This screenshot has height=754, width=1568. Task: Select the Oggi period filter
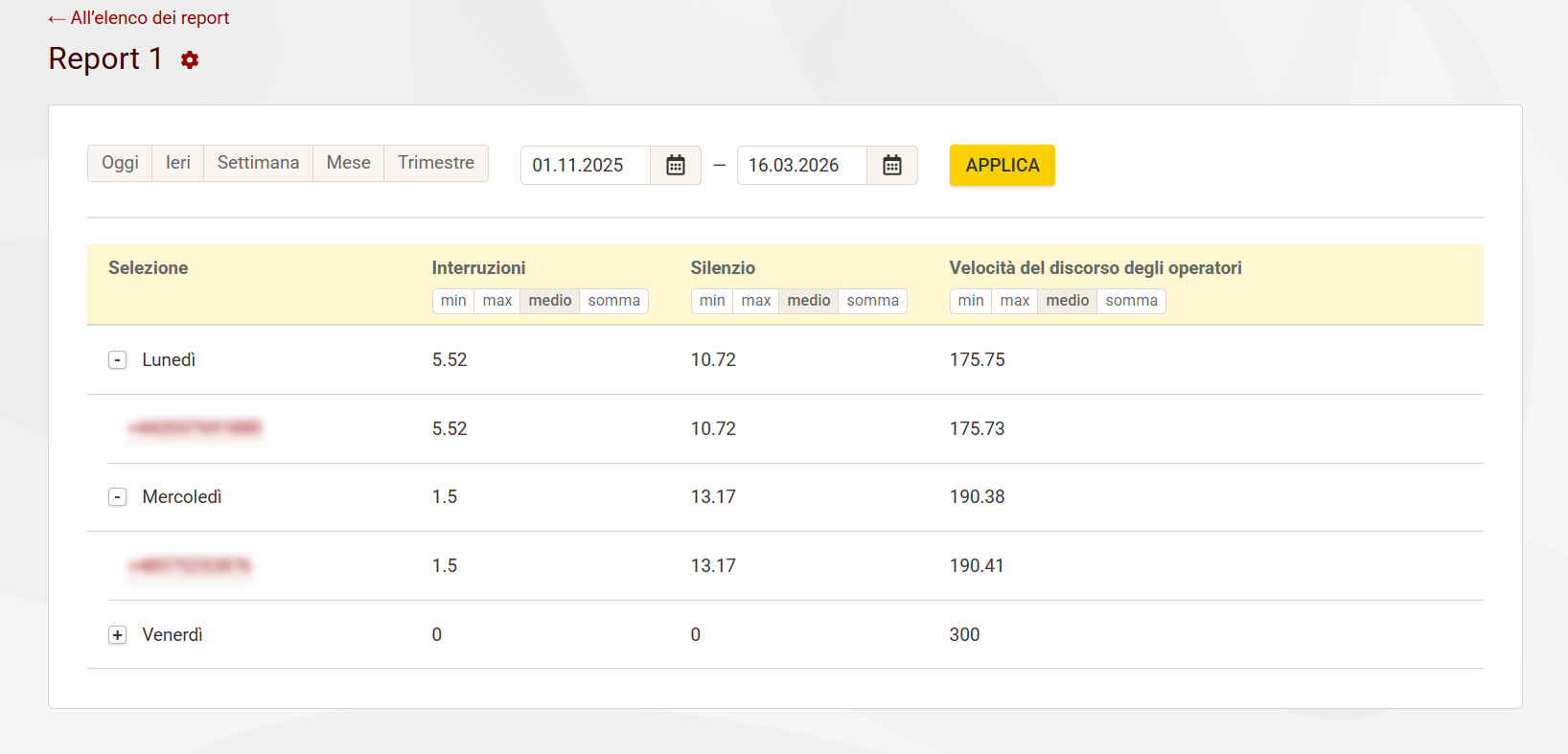point(120,163)
